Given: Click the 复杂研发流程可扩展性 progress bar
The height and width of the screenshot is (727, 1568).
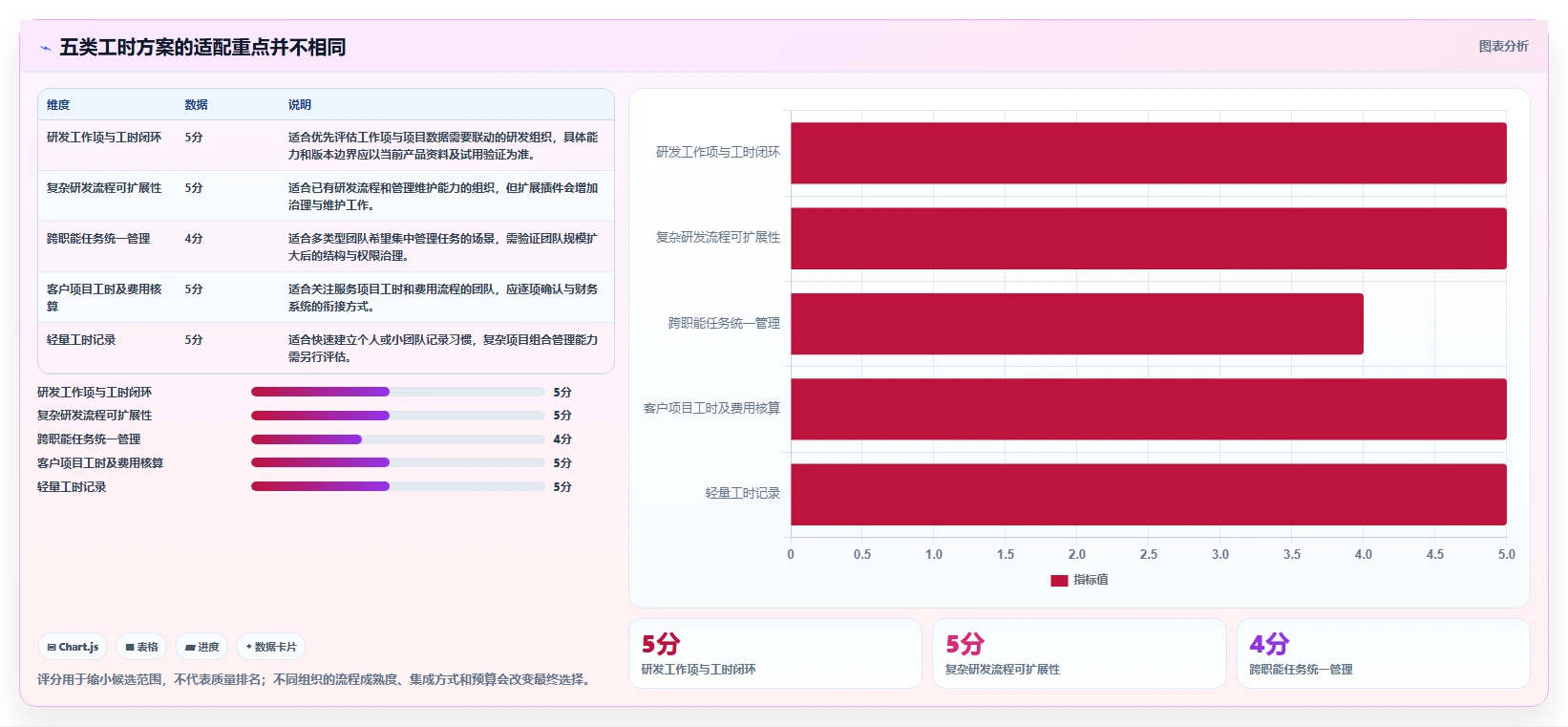Looking at the screenshot, I should coord(397,416).
